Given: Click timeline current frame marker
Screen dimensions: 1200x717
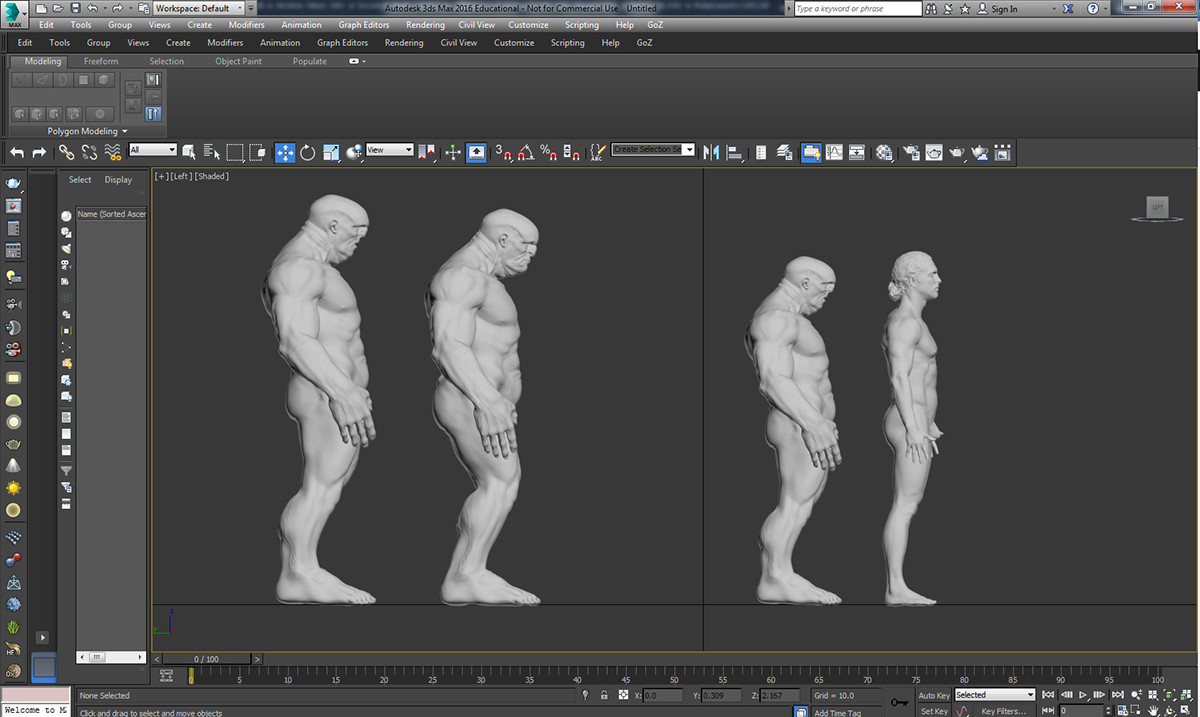Looking at the screenshot, I should tap(190, 677).
